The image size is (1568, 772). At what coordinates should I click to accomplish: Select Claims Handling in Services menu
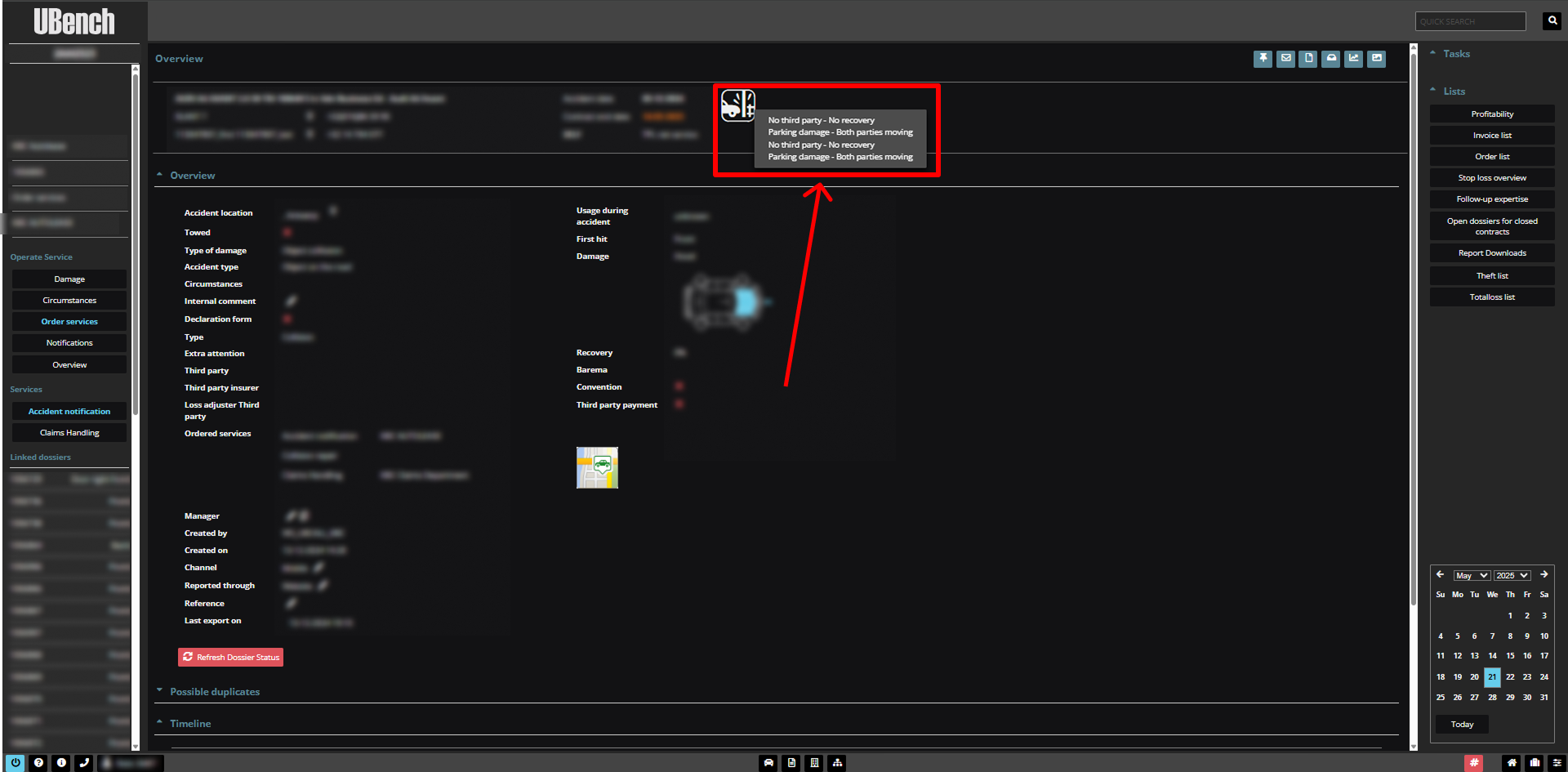tap(69, 433)
